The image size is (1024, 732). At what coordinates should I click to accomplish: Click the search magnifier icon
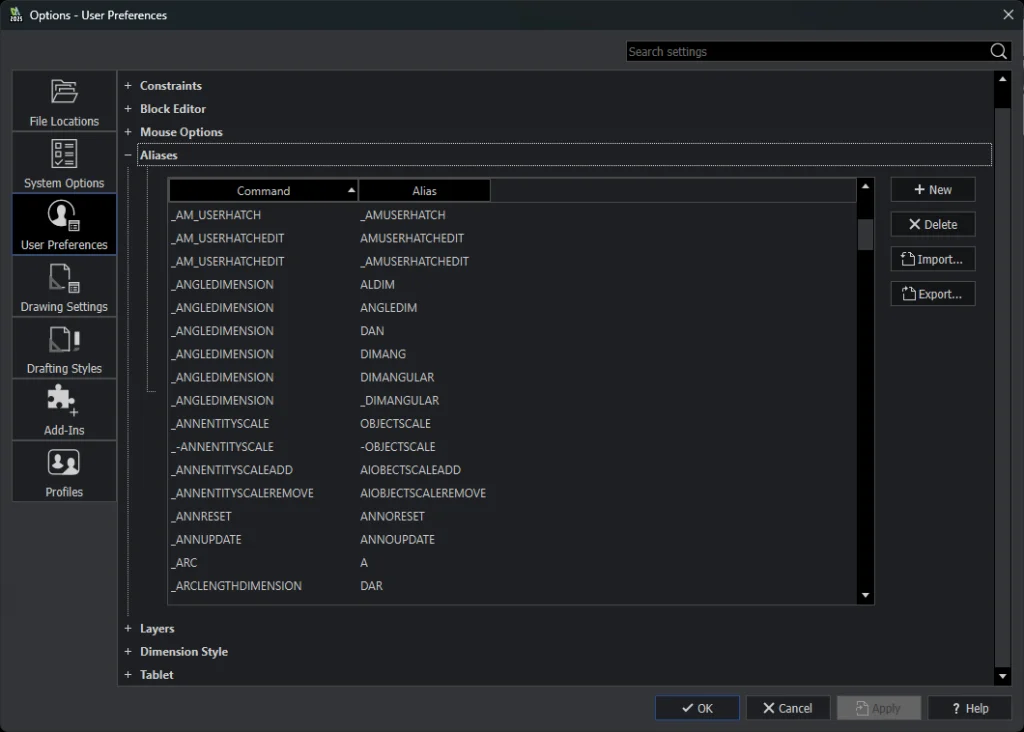tap(998, 52)
